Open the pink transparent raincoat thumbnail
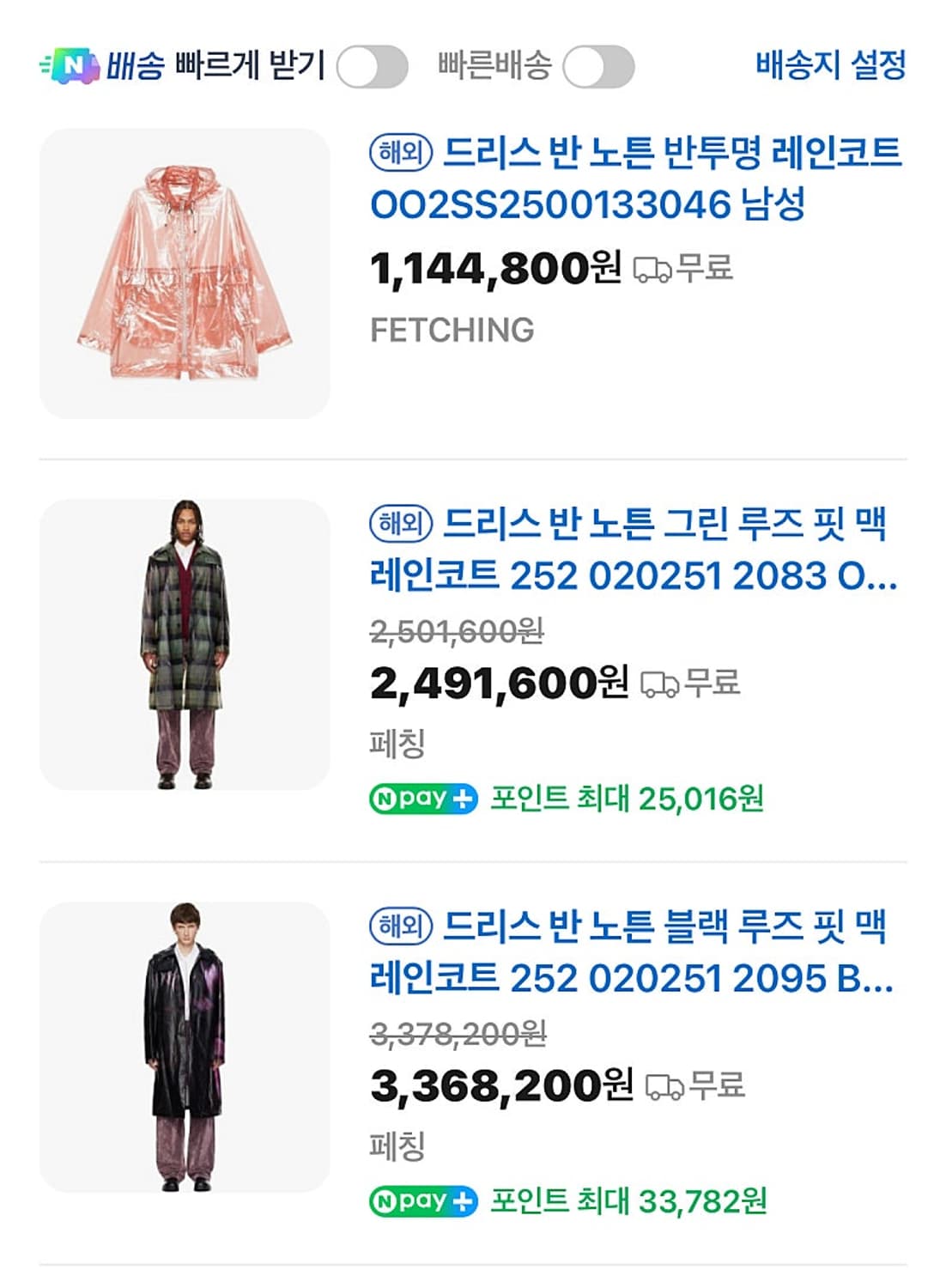Screen dimensions: 946x1288 click(x=185, y=273)
